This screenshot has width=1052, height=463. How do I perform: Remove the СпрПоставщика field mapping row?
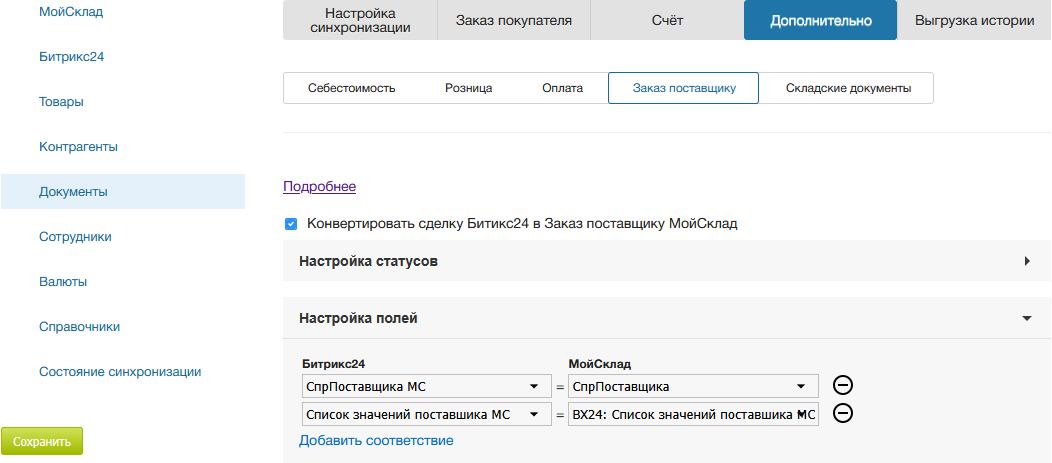(x=843, y=386)
